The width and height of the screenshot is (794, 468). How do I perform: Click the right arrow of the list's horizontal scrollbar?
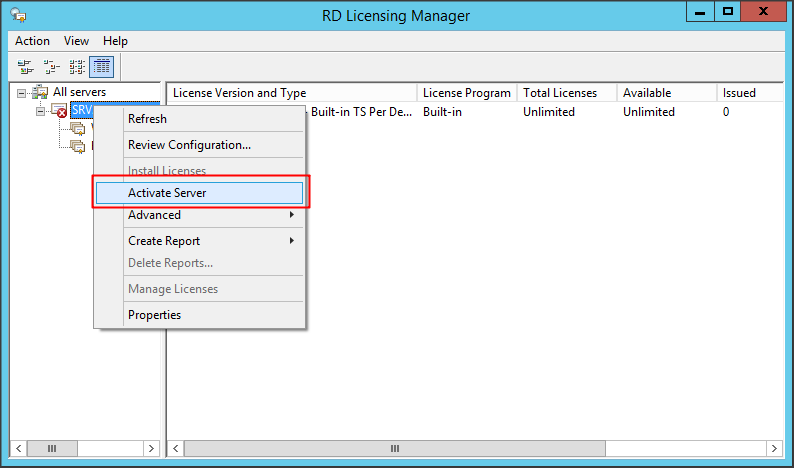coord(774,448)
